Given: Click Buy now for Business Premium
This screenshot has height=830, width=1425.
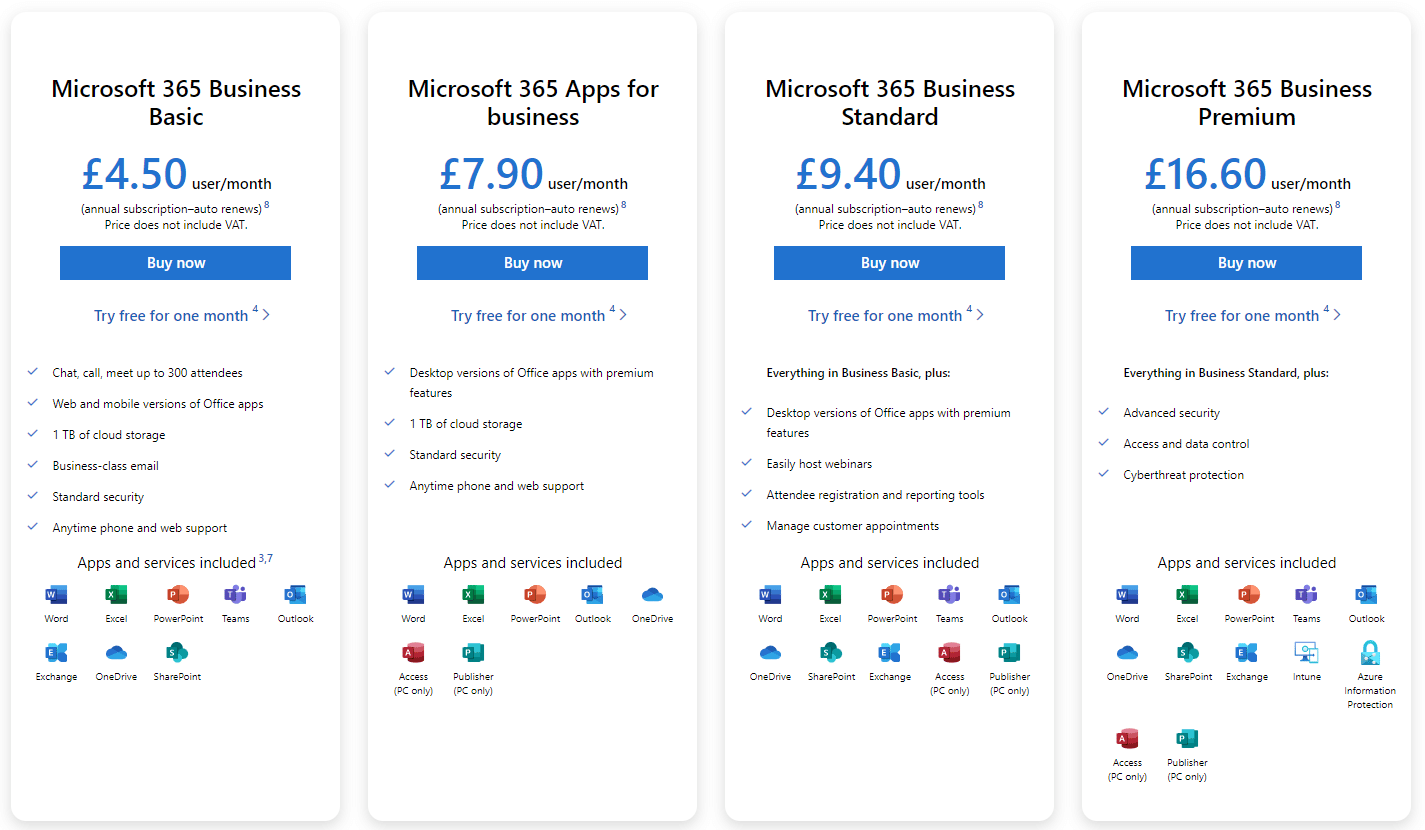Looking at the screenshot, I should [1246, 262].
